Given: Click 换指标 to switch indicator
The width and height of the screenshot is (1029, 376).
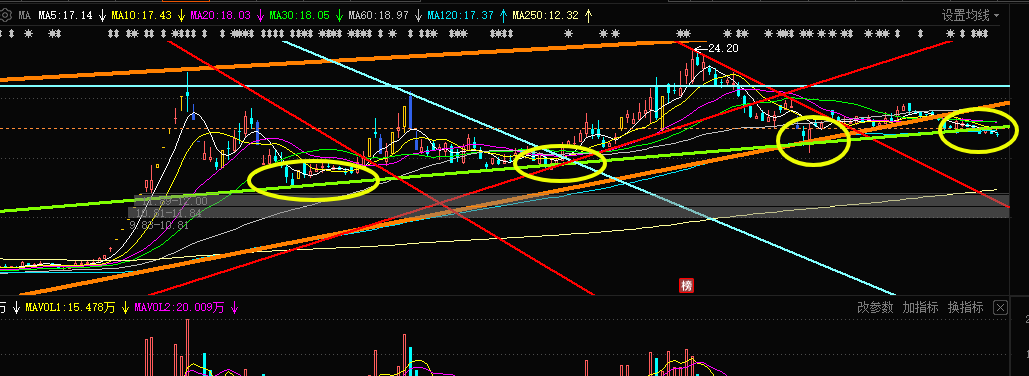Looking at the screenshot, I should click(x=965, y=307).
